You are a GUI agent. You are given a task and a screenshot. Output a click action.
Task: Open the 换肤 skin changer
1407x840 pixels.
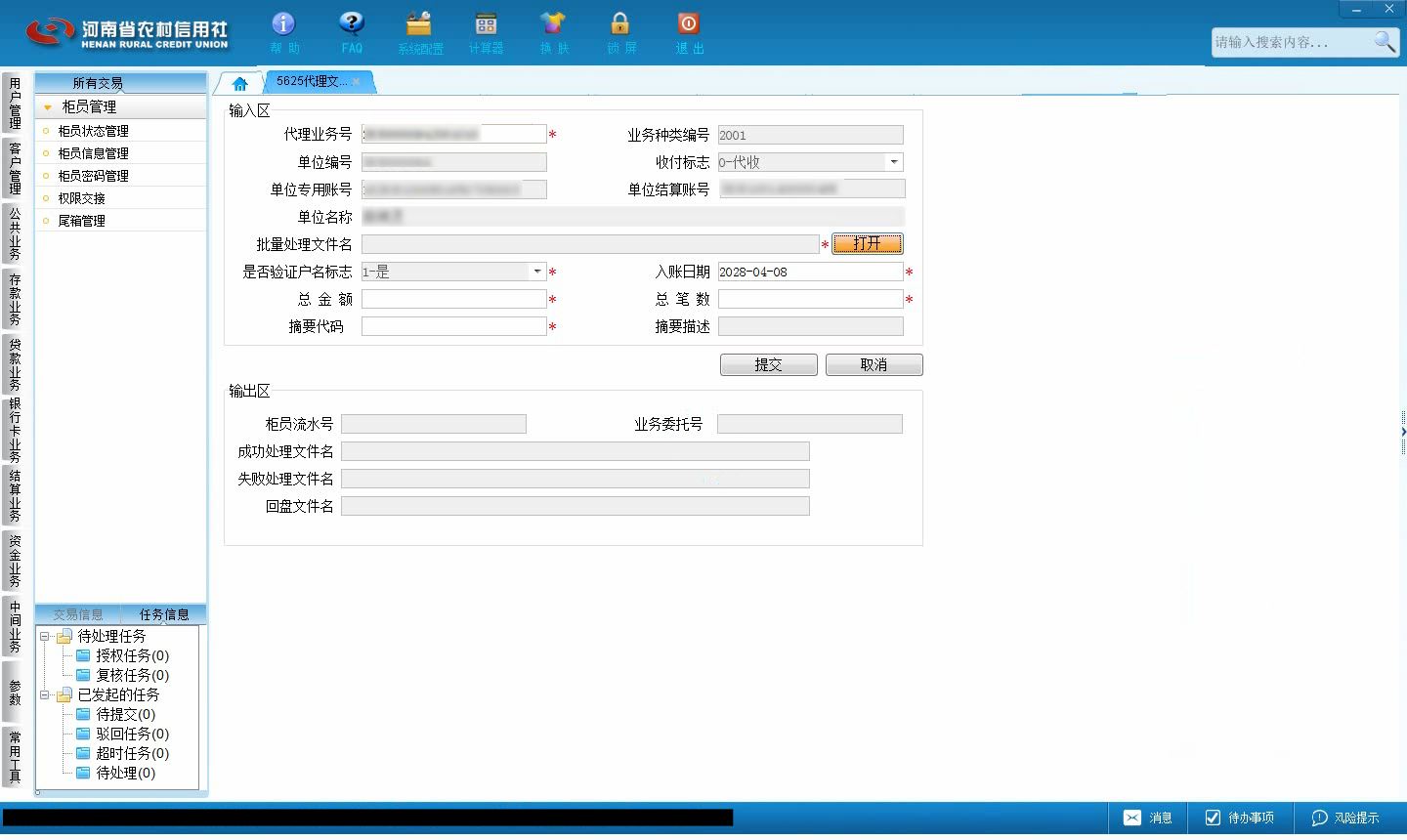tap(553, 32)
